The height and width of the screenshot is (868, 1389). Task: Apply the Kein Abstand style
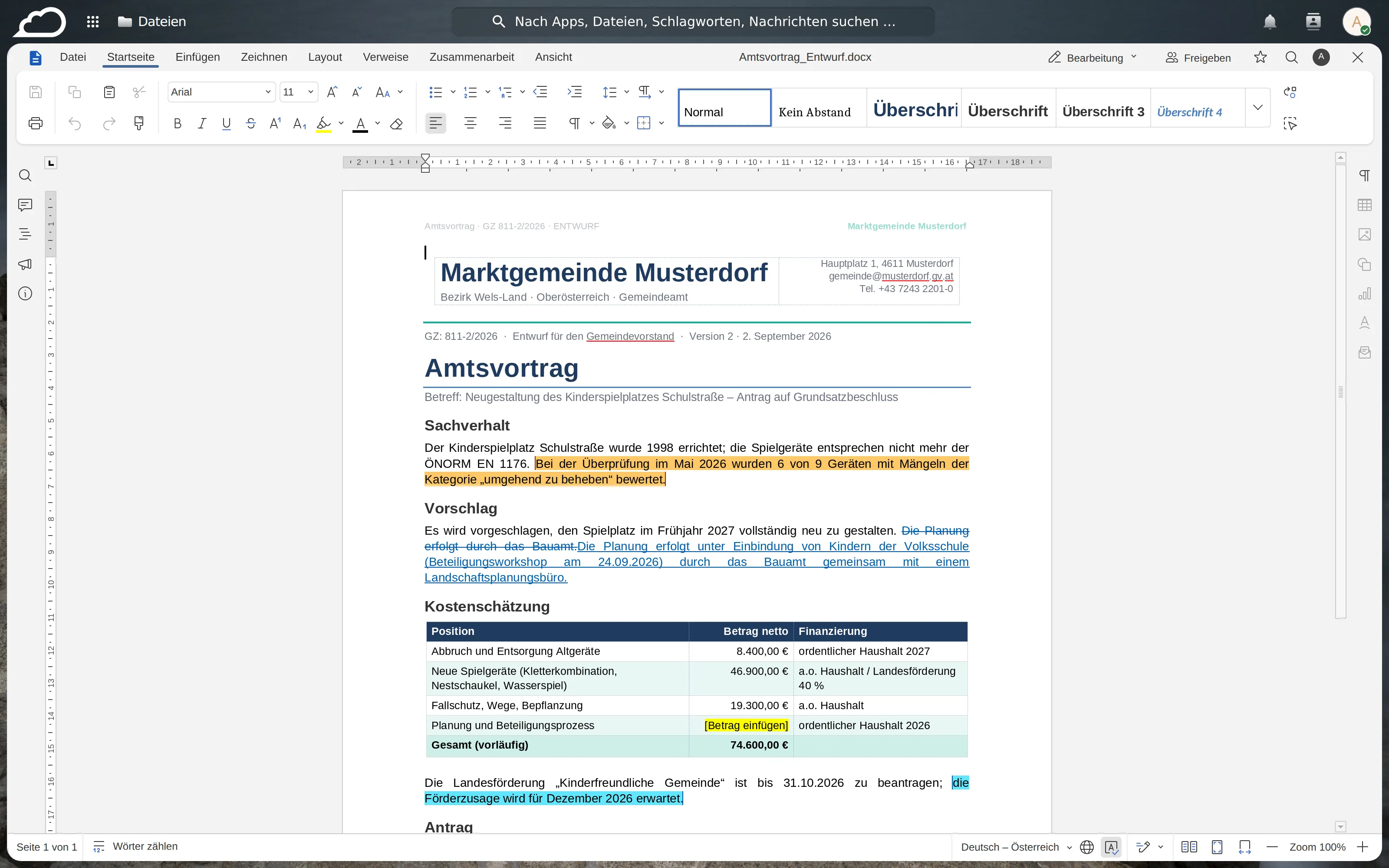tap(819, 107)
